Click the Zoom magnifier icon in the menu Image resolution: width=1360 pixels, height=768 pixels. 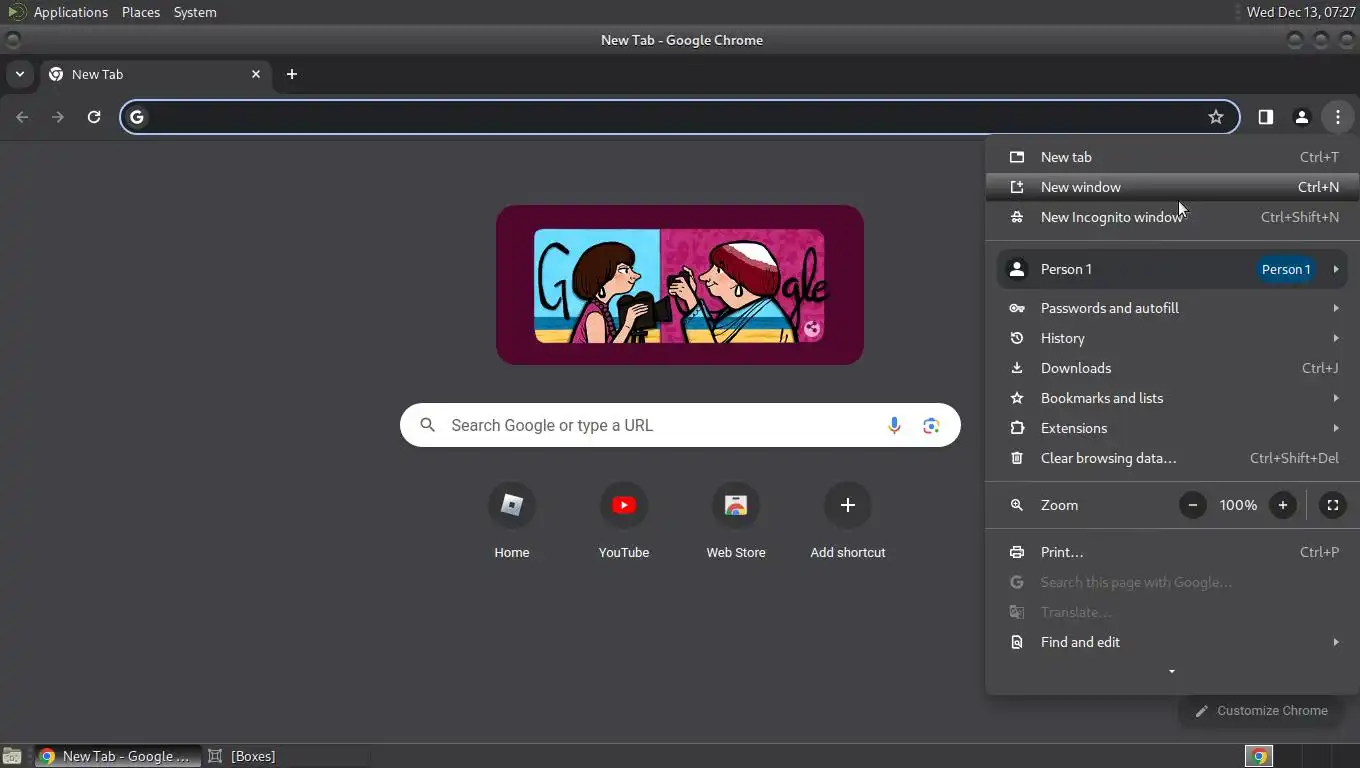(x=1017, y=505)
